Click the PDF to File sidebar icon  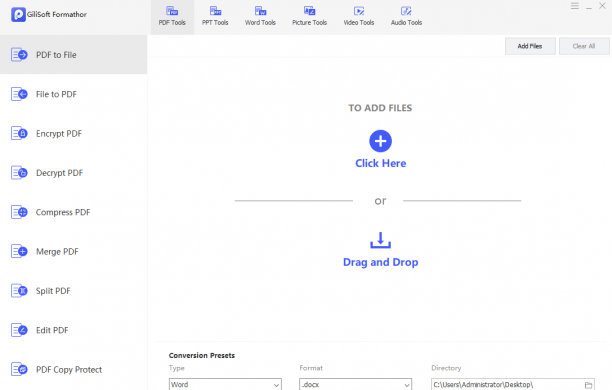19,55
